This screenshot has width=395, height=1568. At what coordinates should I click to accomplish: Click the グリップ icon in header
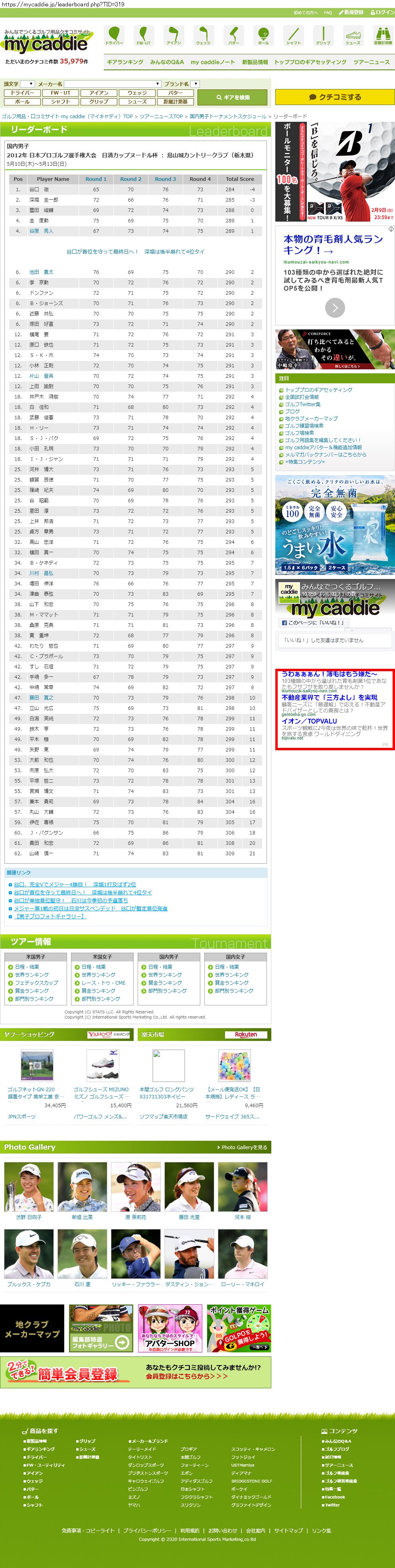pos(323,35)
